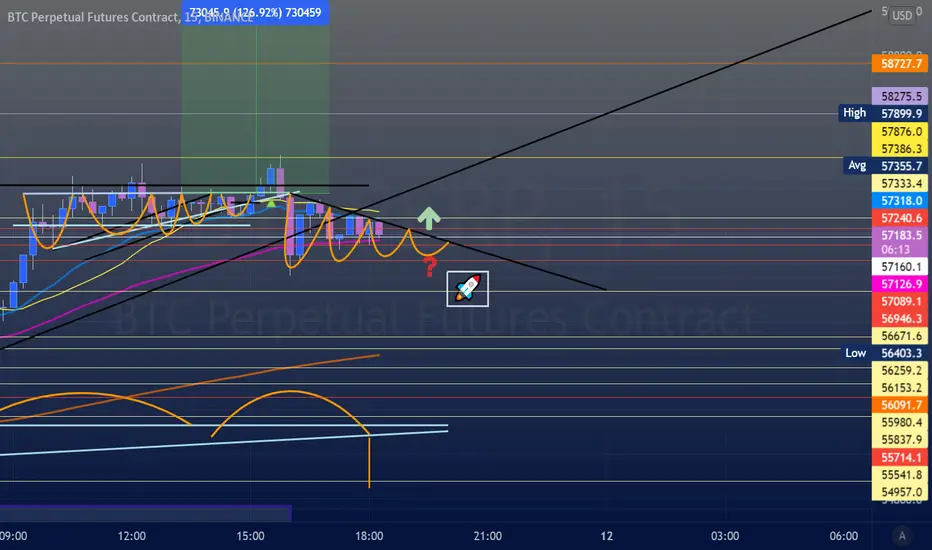Click the 57876.0 yellow price label

click(x=900, y=131)
